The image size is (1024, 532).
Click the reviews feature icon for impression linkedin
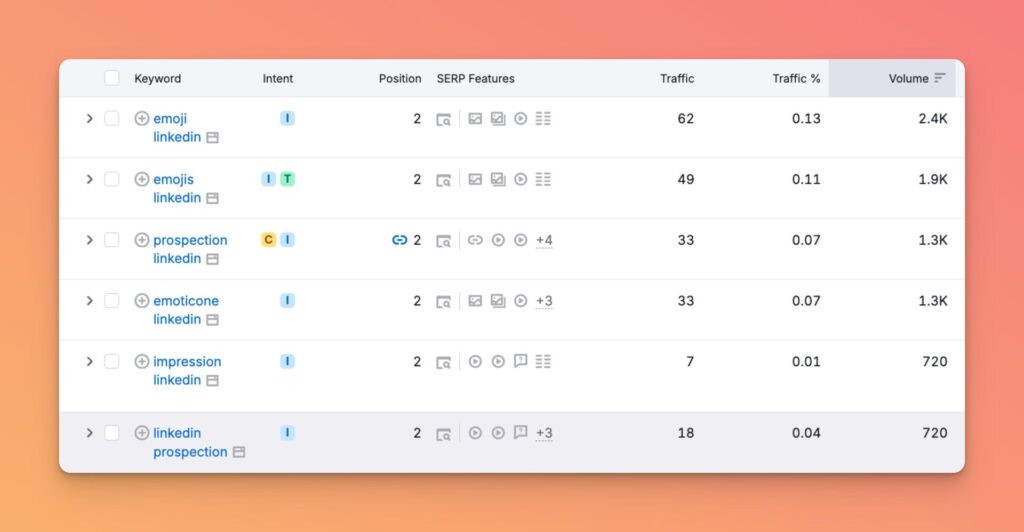tap(520, 360)
